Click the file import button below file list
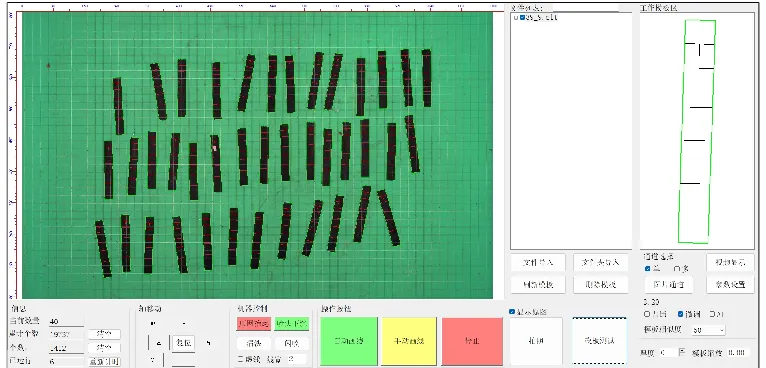The image size is (766, 368). (538, 262)
